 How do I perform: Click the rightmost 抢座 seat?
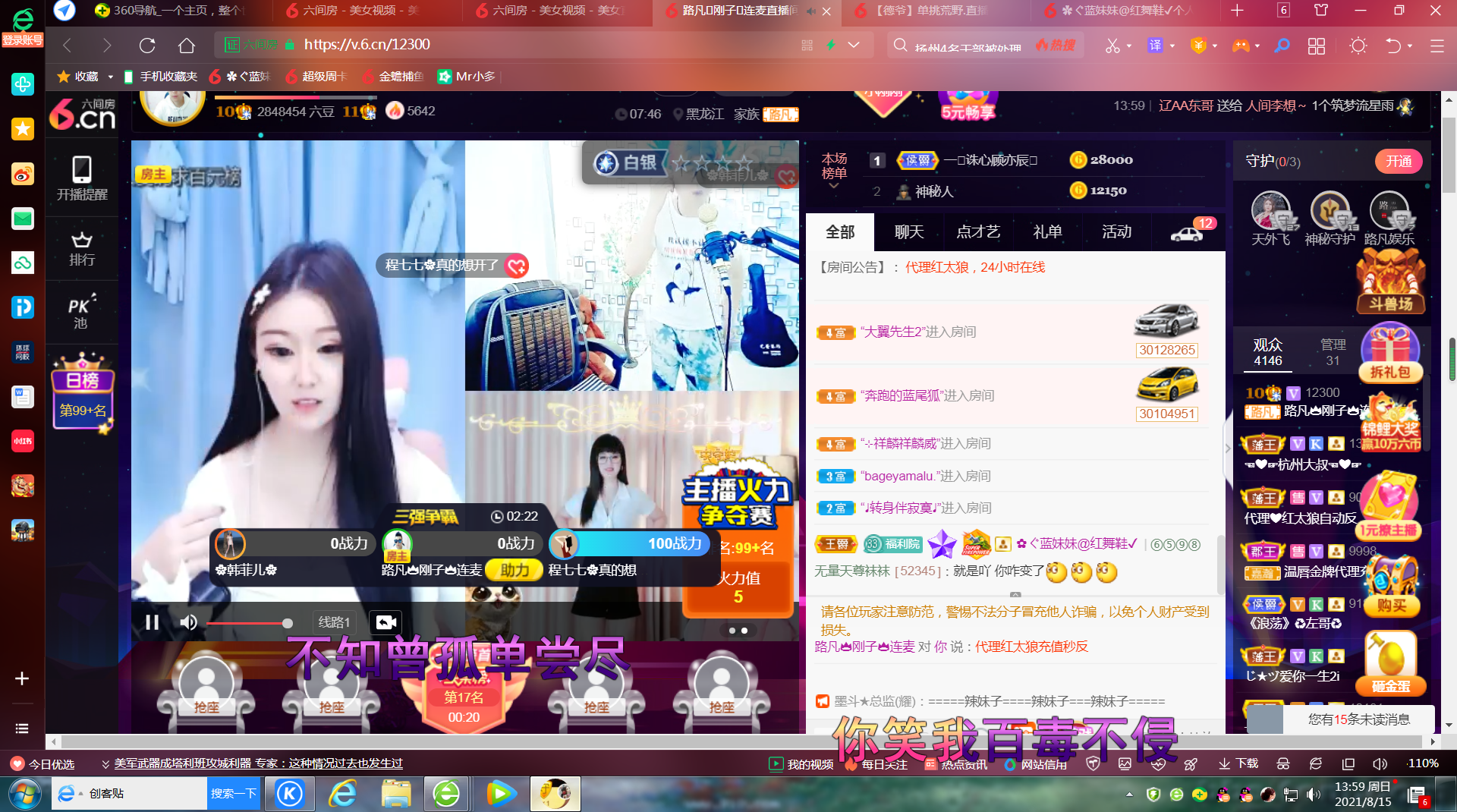[721, 692]
